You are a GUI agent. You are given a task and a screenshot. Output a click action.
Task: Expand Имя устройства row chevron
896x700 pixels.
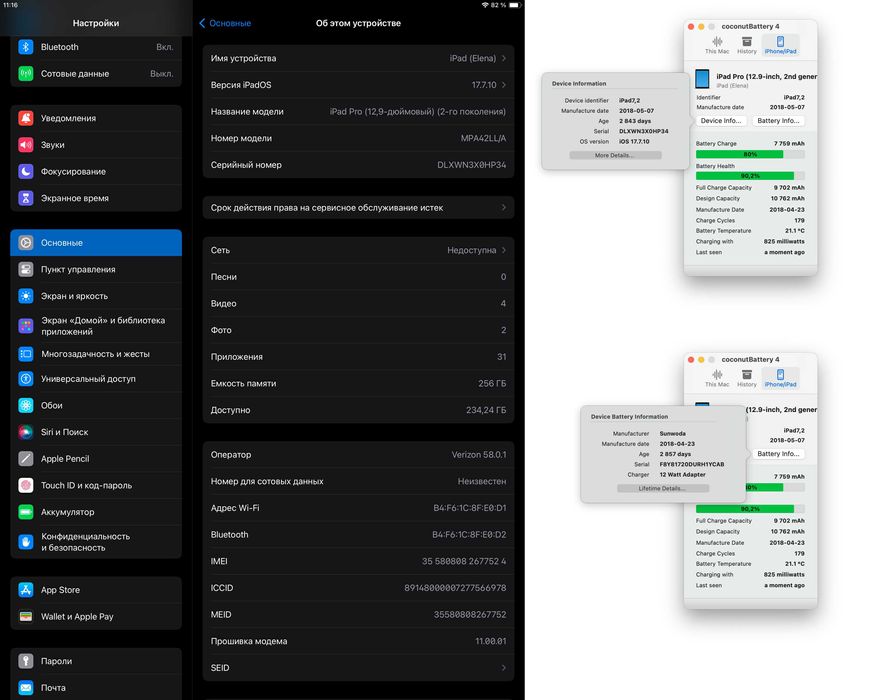coord(503,58)
